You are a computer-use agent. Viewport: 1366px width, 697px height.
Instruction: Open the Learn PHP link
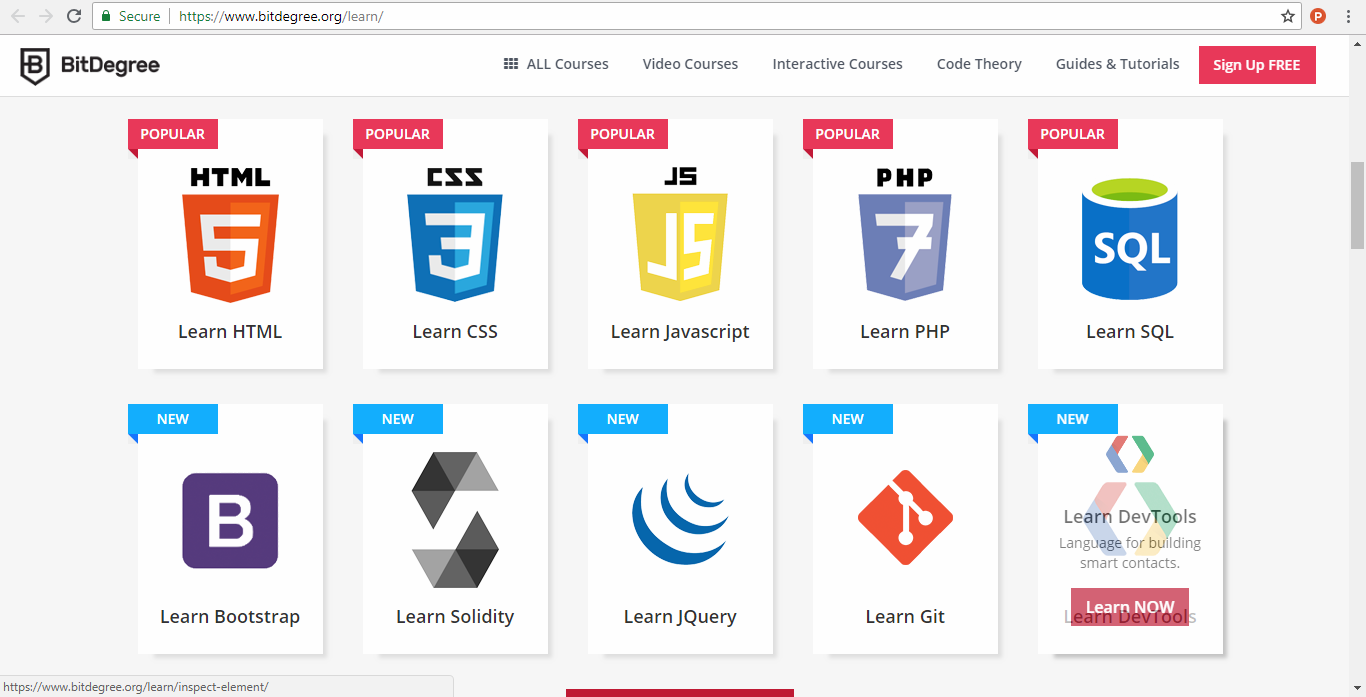pos(905,332)
